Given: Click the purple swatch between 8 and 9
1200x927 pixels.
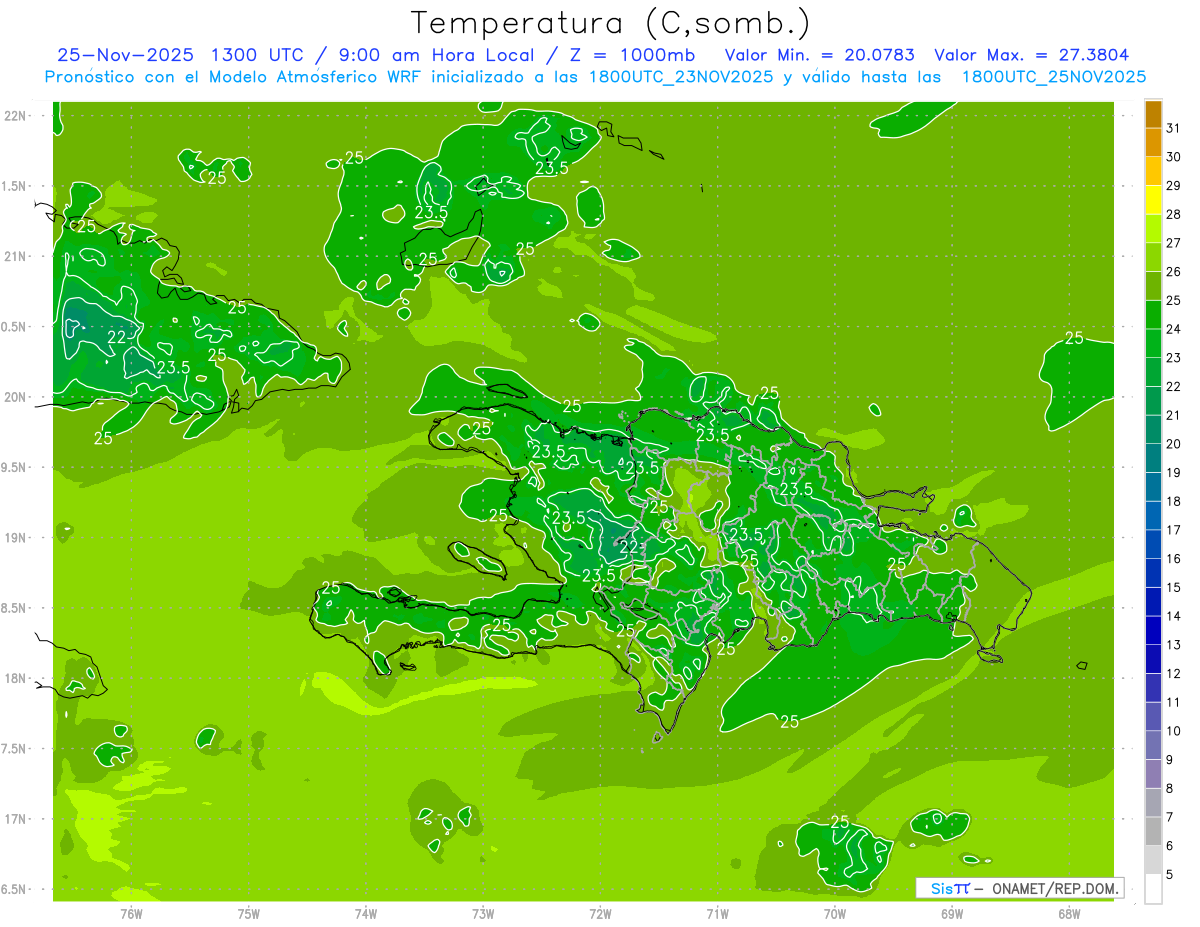Looking at the screenshot, I should (x=1153, y=775).
